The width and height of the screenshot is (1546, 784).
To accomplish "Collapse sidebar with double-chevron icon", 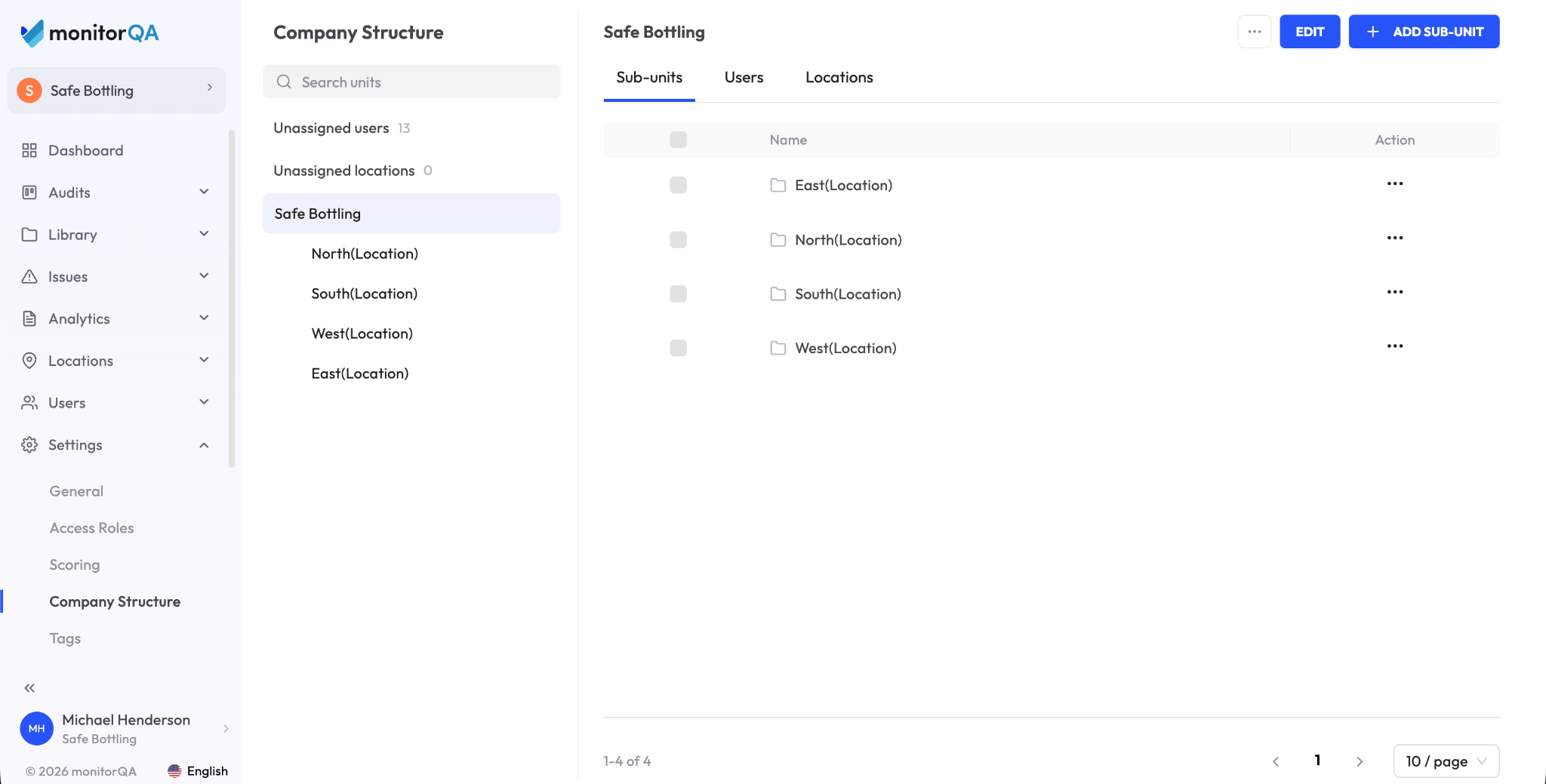I will pyautogui.click(x=29, y=688).
